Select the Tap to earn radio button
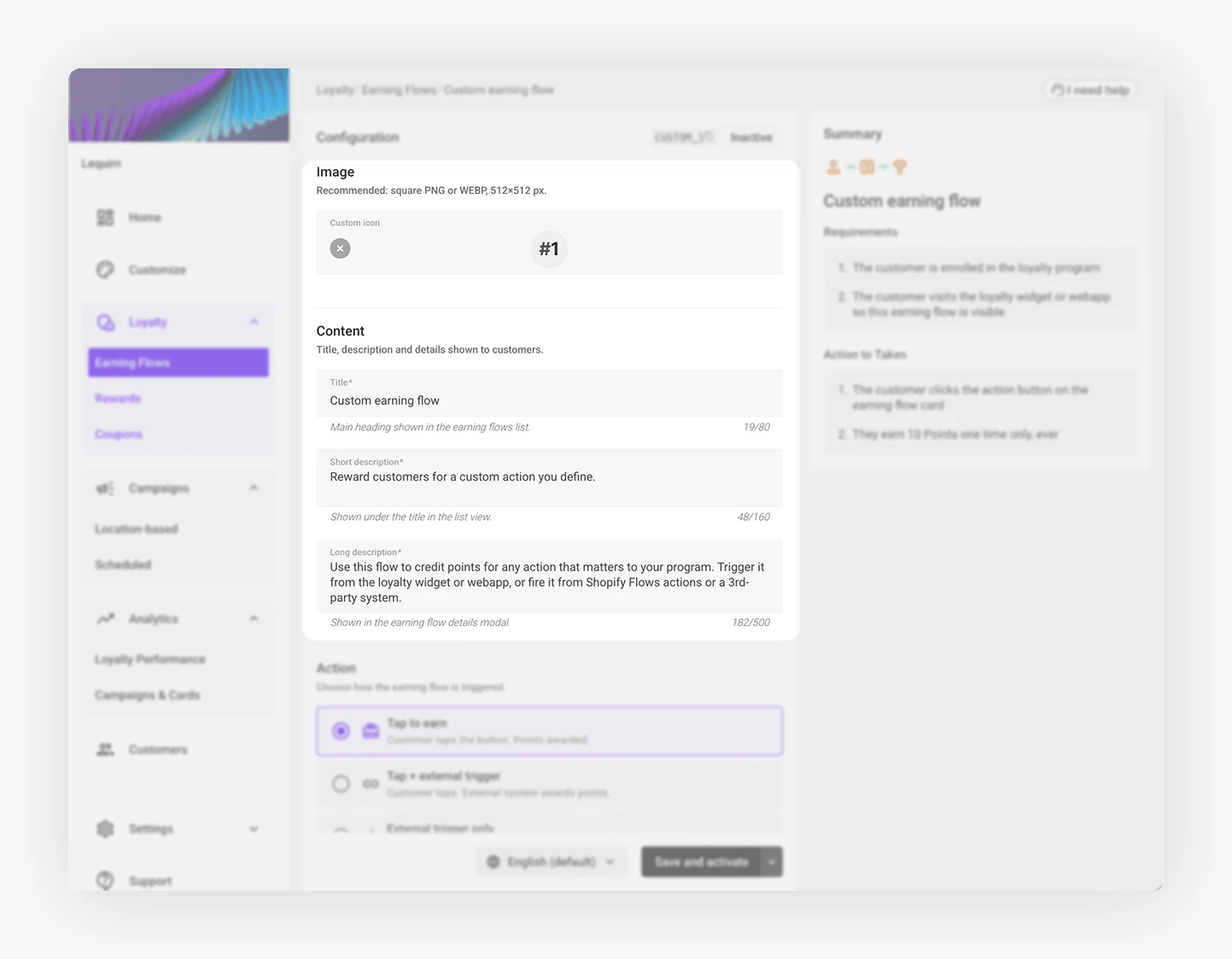Screen dimensions: 1232x959 pyautogui.click(x=341, y=731)
